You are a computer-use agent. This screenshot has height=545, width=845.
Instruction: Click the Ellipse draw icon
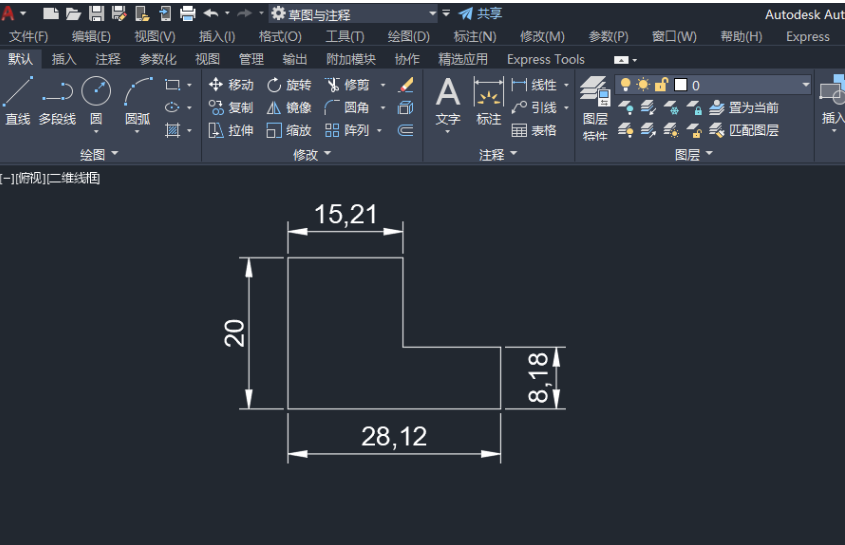pos(172,107)
